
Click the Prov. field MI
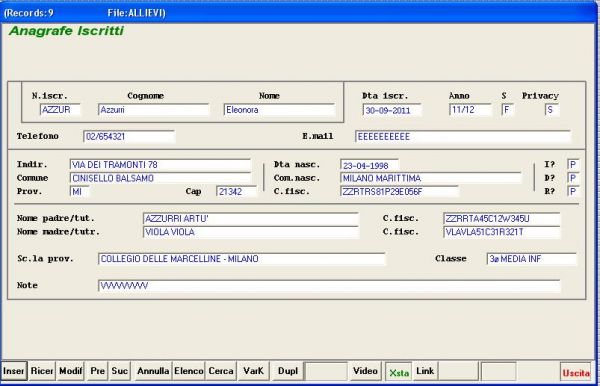(x=79, y=191)
